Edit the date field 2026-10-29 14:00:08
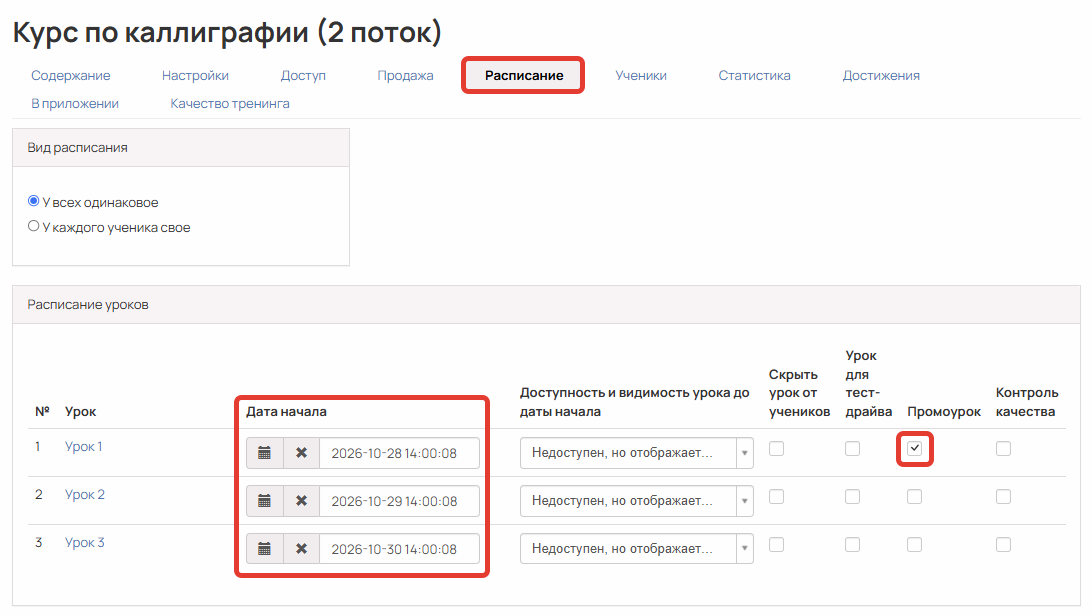Viewport: 1092px width, 616px height. tap(399, 501)
